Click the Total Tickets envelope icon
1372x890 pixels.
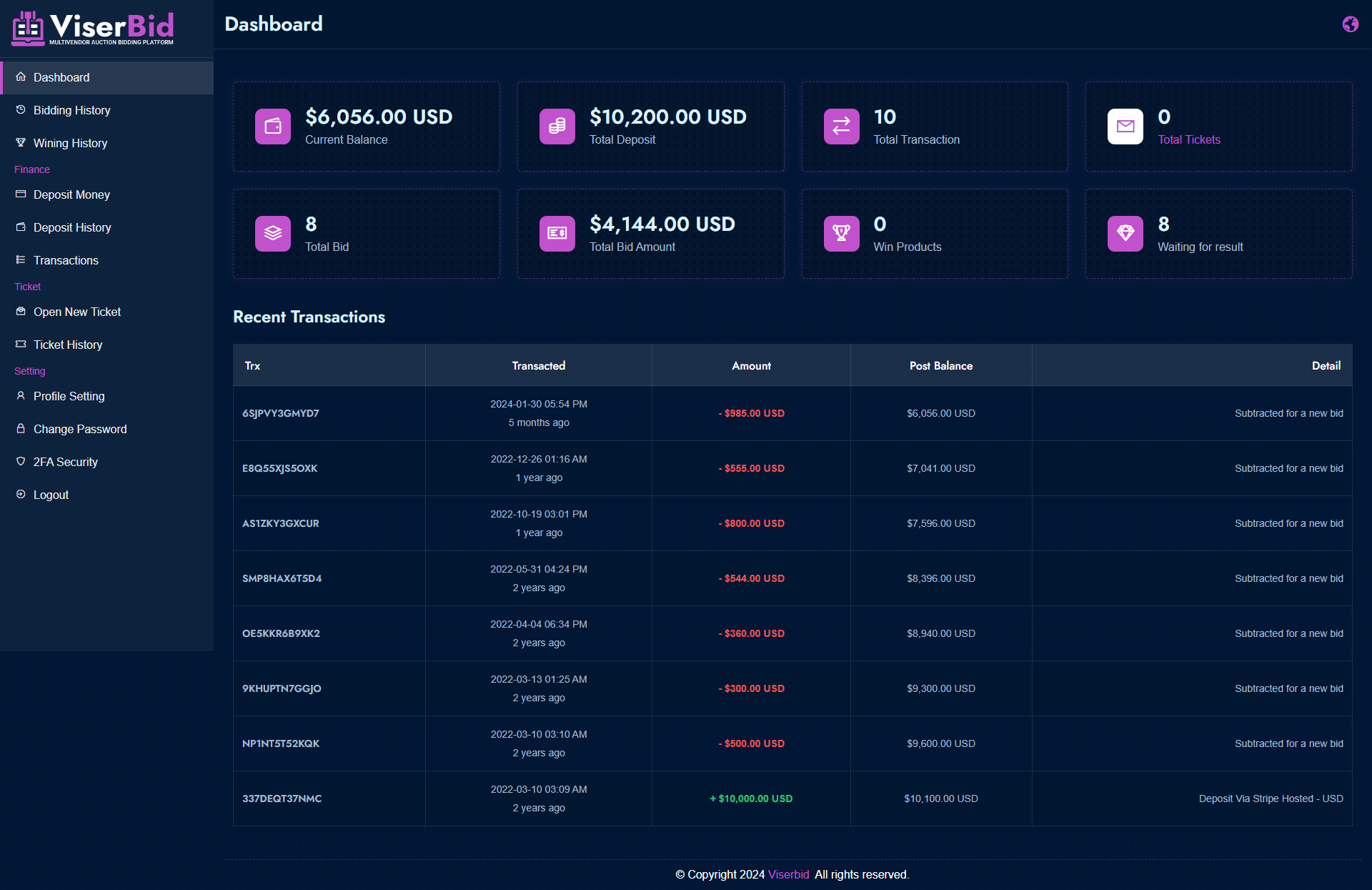(x=1125, y=127)
